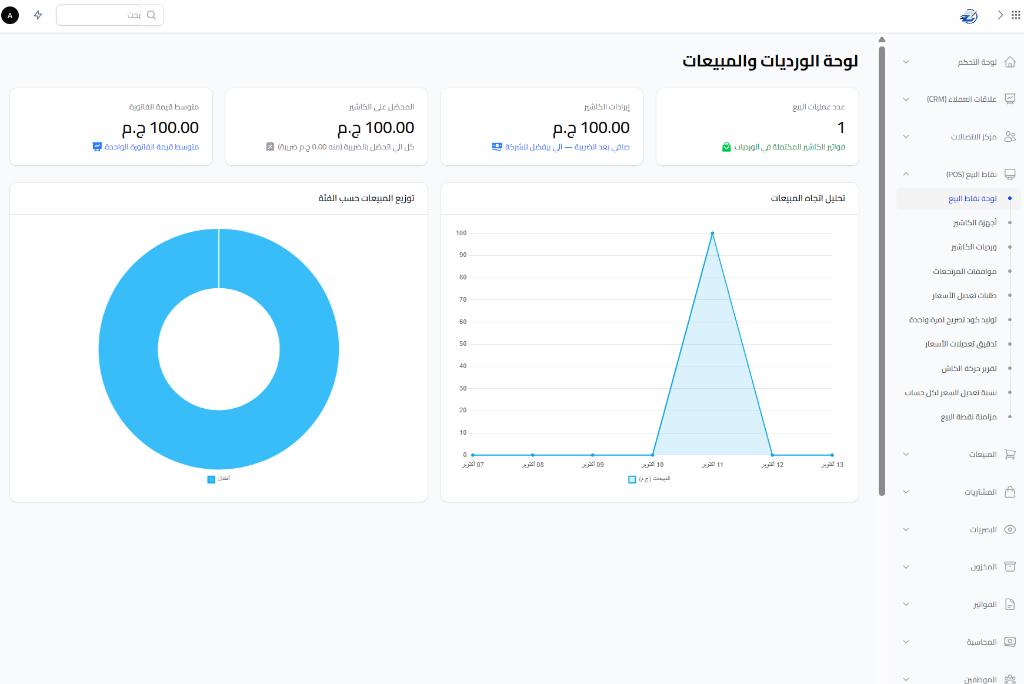Click the document icon beside الفواتير
This screenshot has height=684, width=1024.
point(1010,604)
